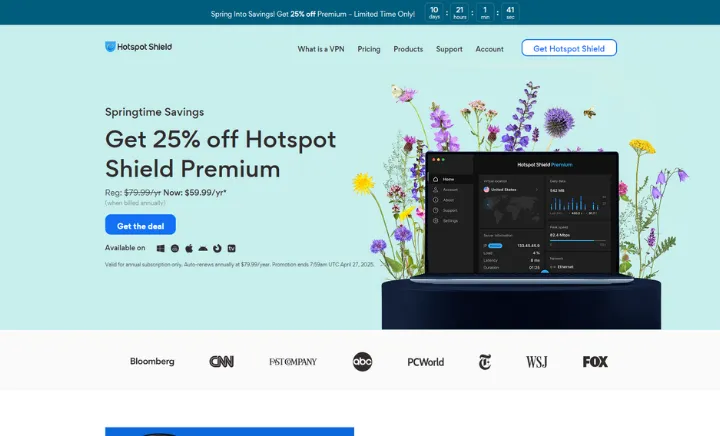Click the '$79.99/yr' struck-through price

pos(142,193)
